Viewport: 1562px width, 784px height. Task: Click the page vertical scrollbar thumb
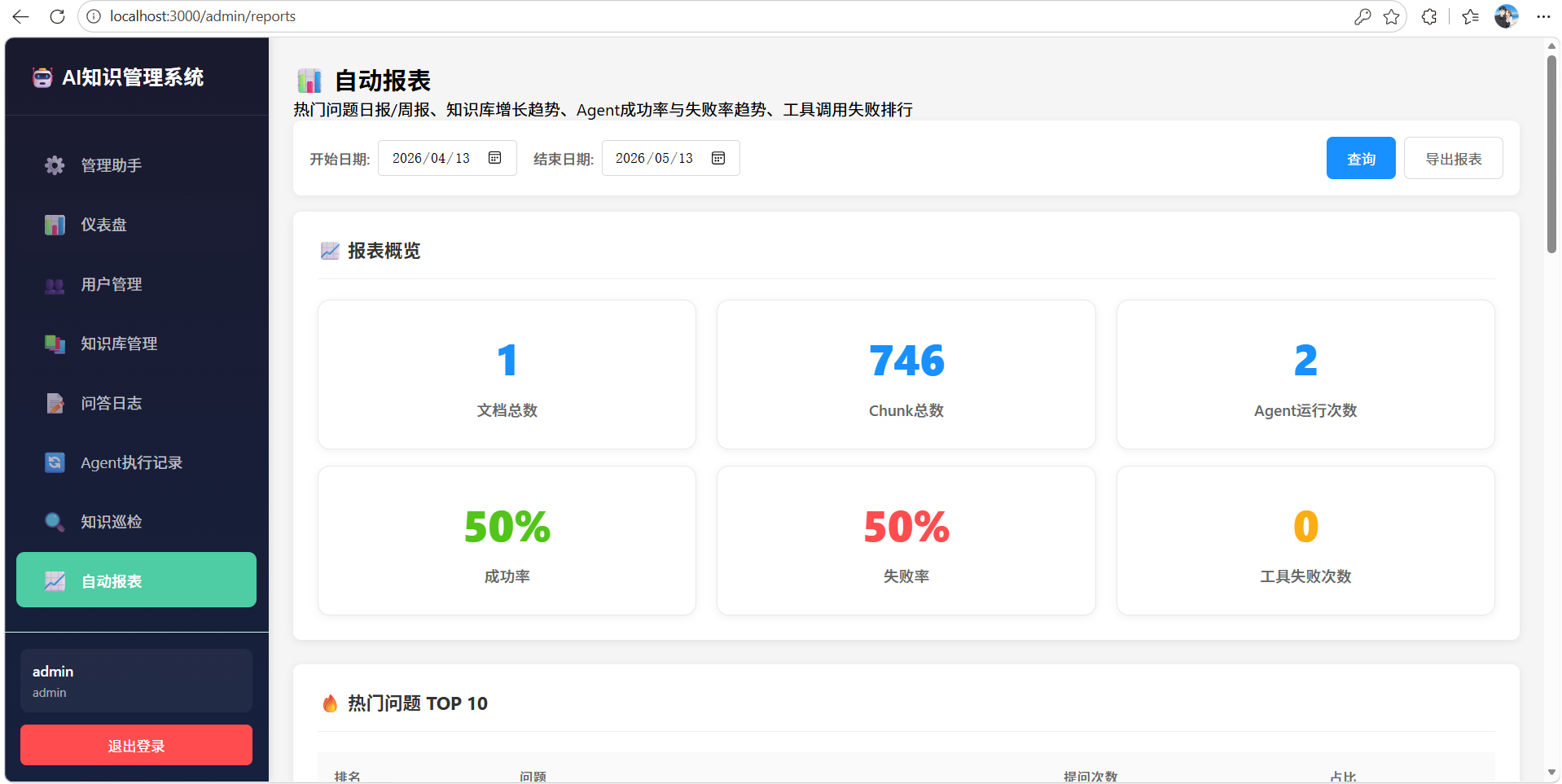click(x=1551, y=155)
